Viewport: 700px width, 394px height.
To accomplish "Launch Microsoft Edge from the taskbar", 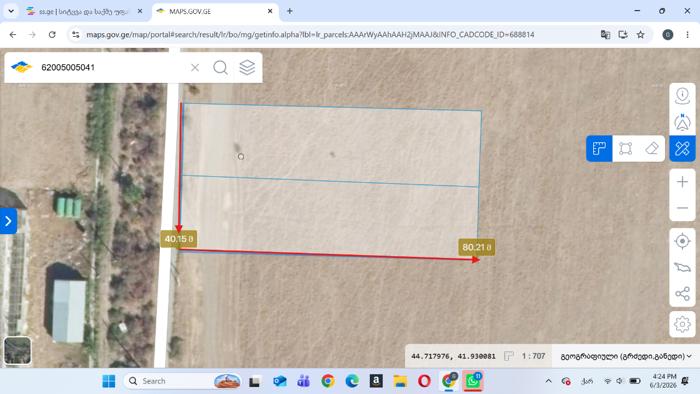I will 352,381.
